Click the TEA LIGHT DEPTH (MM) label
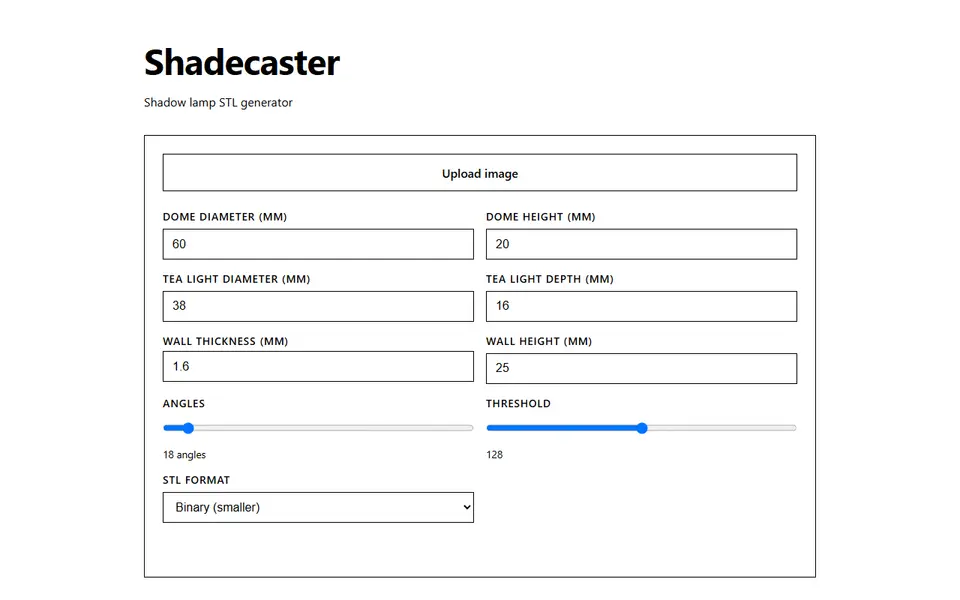960x600 pixels. pyautogui.click(x=550, y=279)
